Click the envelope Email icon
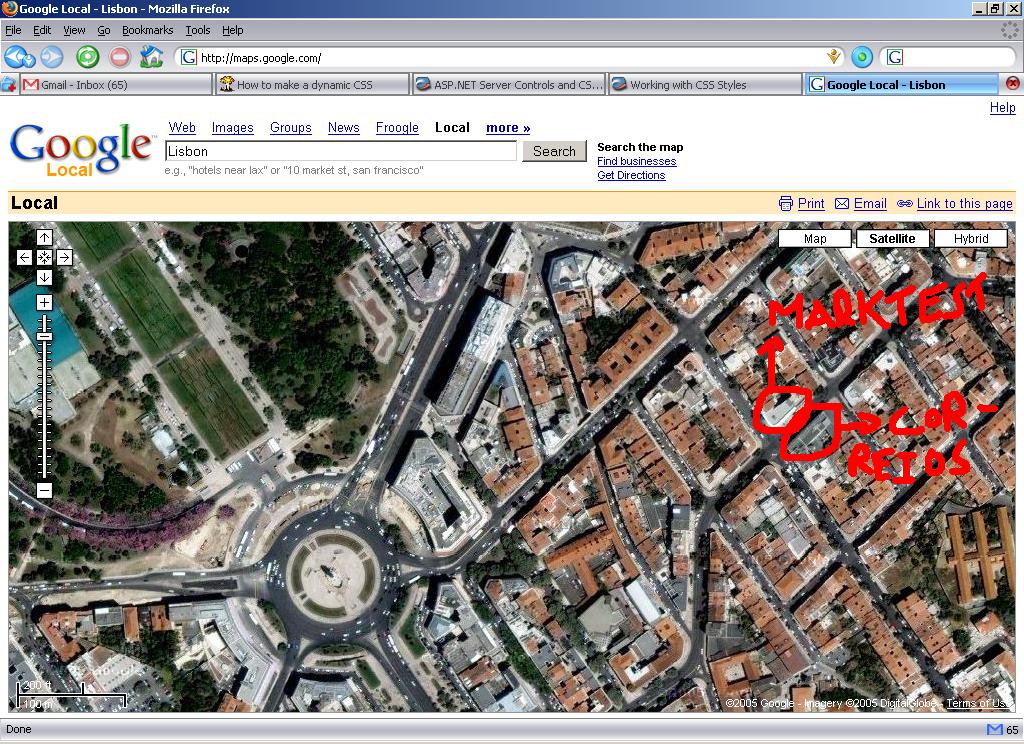 (842, 204)
